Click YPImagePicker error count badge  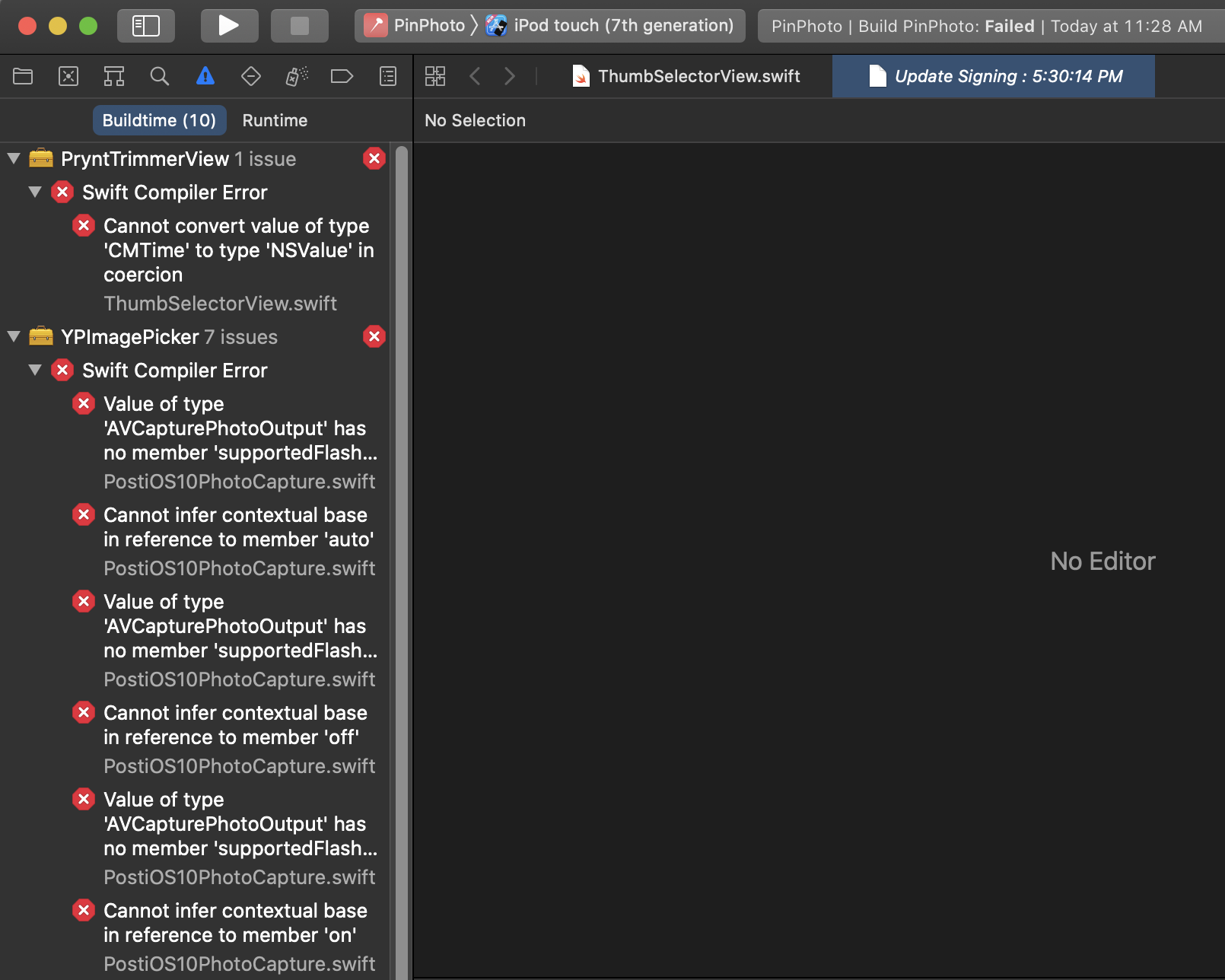pyautogui.click(x=374, y=337)
